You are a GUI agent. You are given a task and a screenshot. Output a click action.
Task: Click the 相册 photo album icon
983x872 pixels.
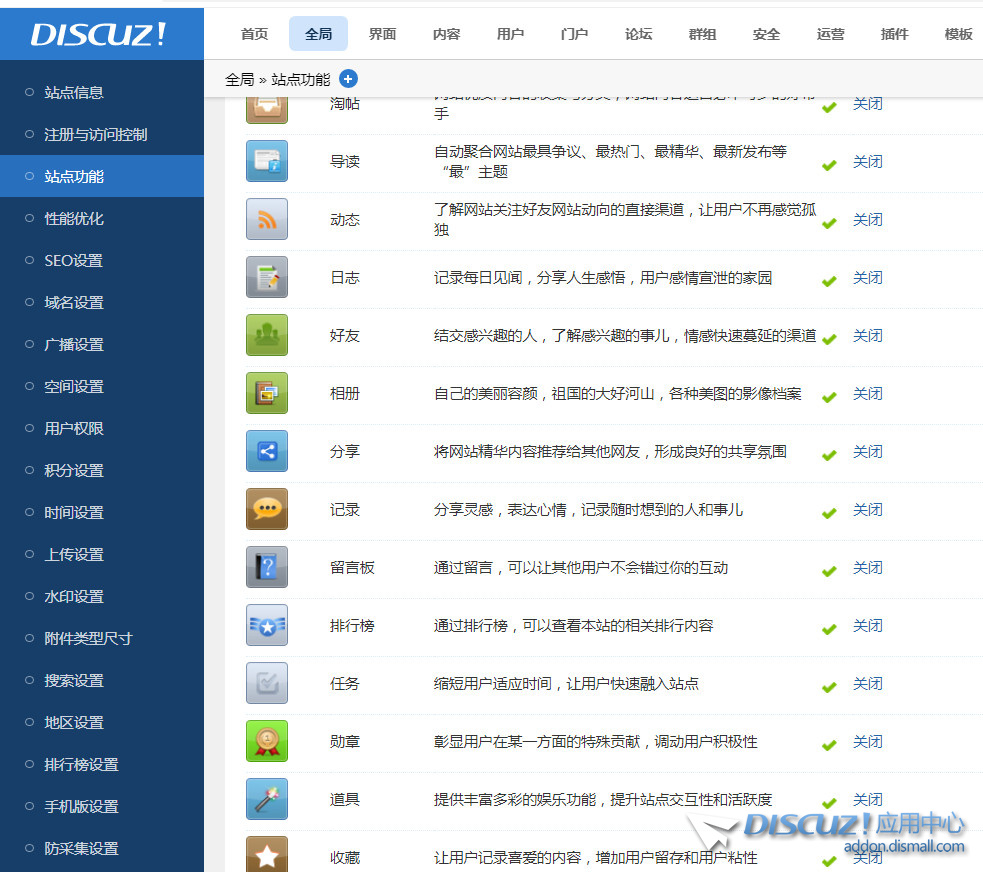pos(267,393)
